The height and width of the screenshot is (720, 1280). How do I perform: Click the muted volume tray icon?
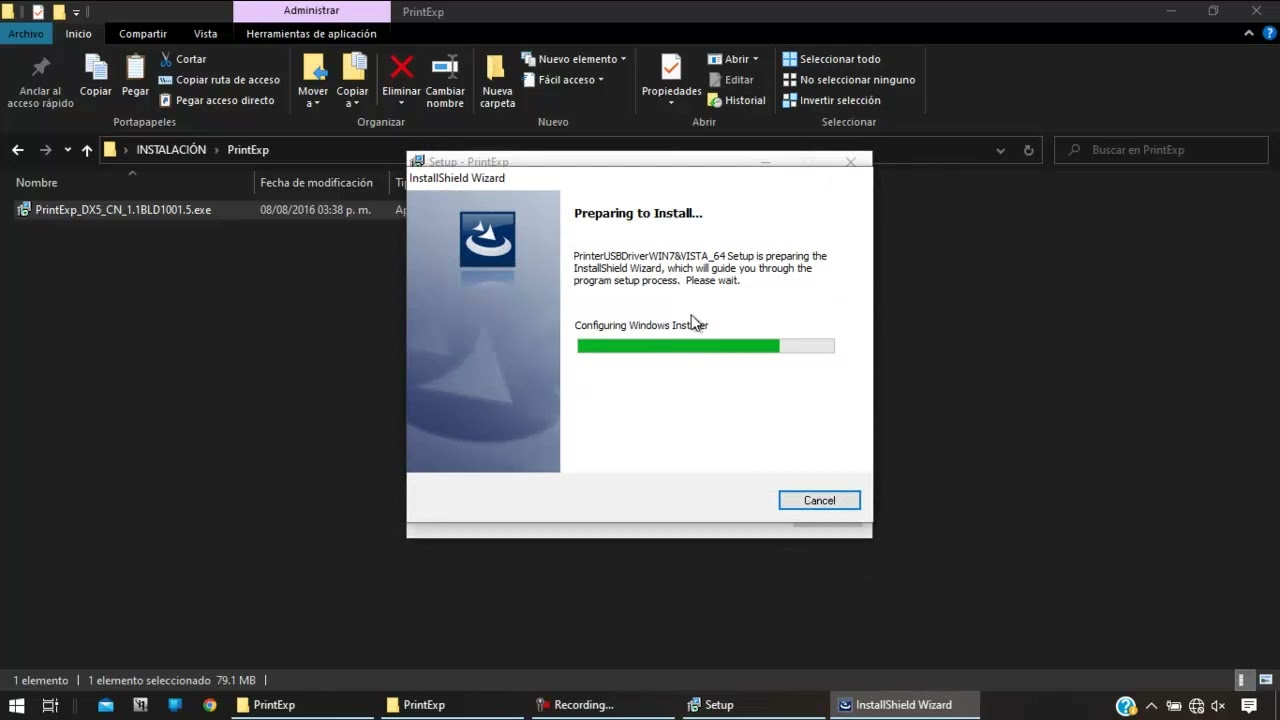click(1219, 705)
